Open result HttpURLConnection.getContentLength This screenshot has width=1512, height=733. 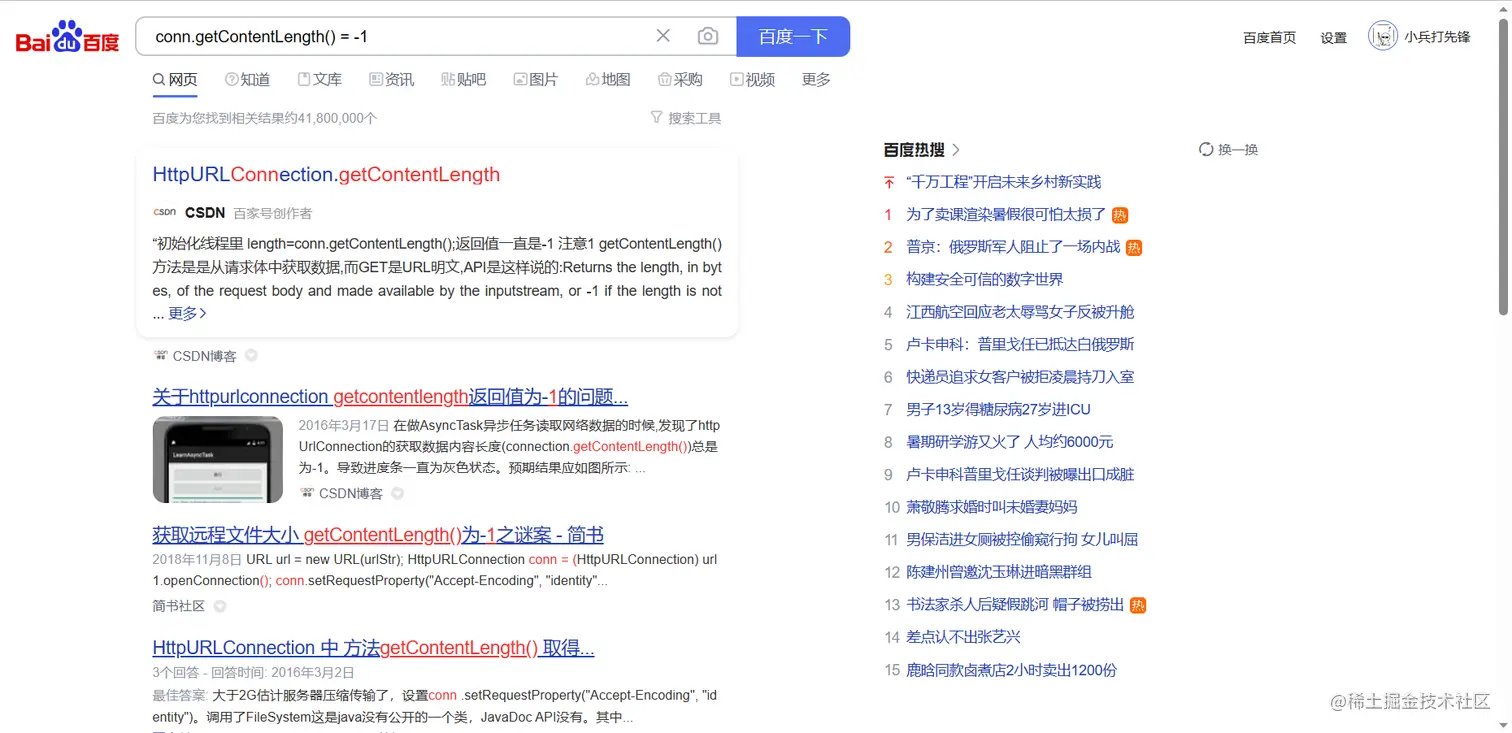(326, 175)
